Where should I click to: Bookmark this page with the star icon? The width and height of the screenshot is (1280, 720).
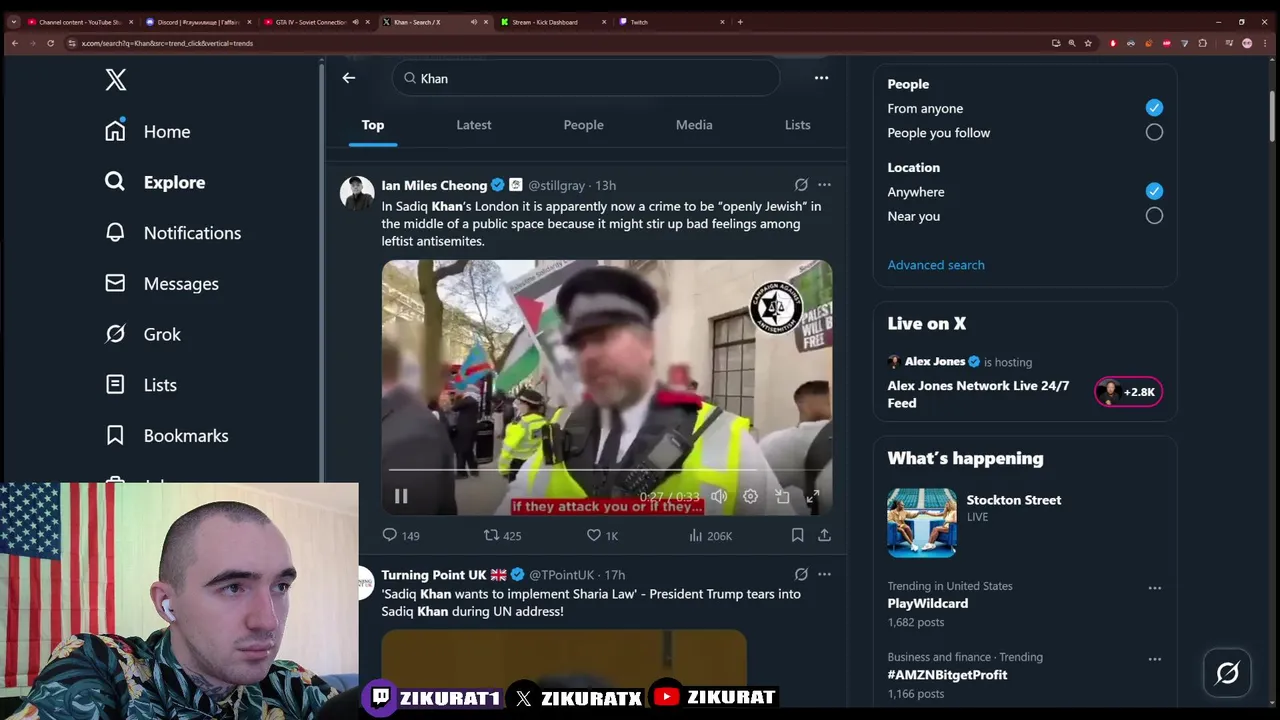point(1088,43)
